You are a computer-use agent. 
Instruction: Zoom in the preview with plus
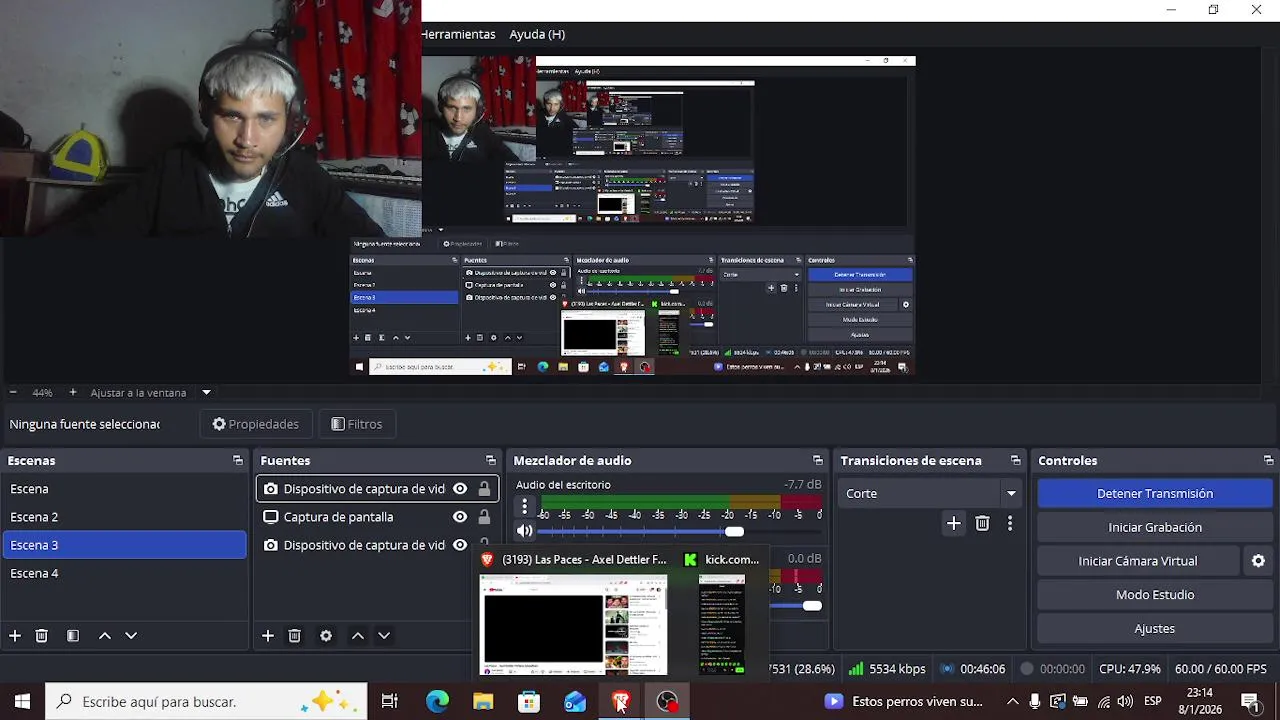coord(73,393)
